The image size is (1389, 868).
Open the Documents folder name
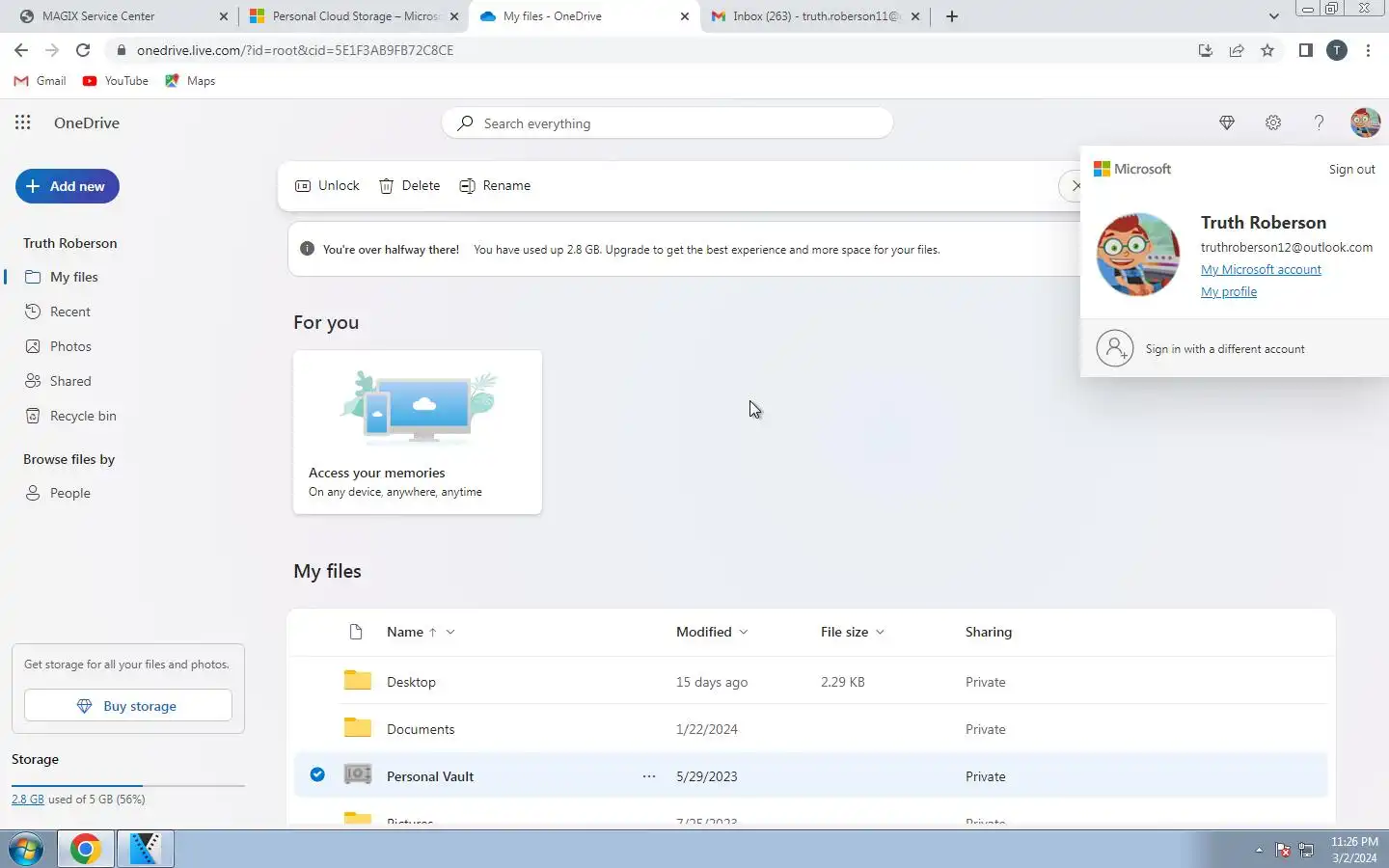[421, 729]
